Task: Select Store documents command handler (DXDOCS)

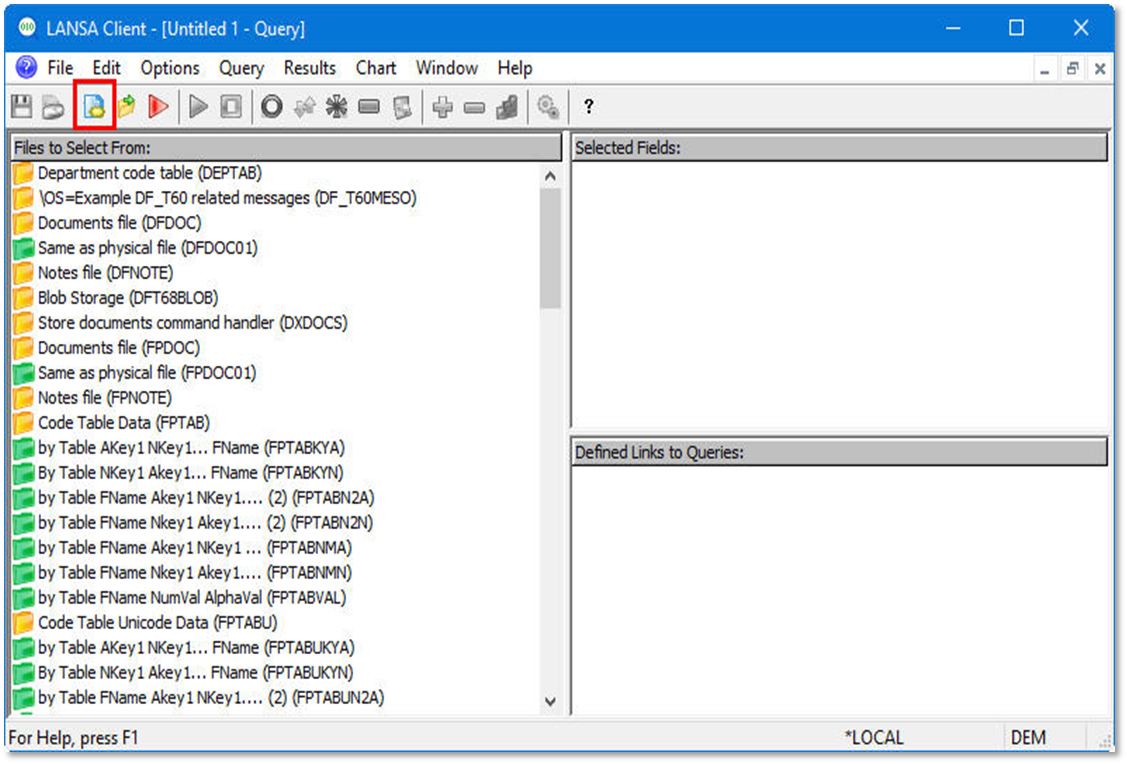Action: [193, 323]
